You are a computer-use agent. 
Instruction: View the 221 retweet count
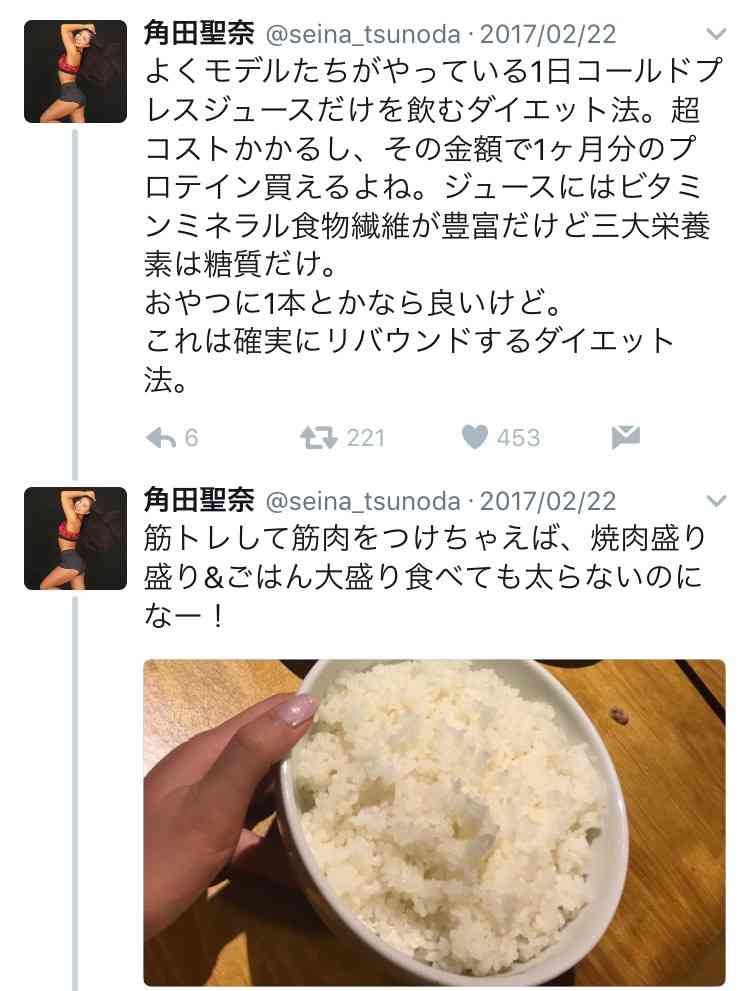pyautogui.click(x=365, y=437)
